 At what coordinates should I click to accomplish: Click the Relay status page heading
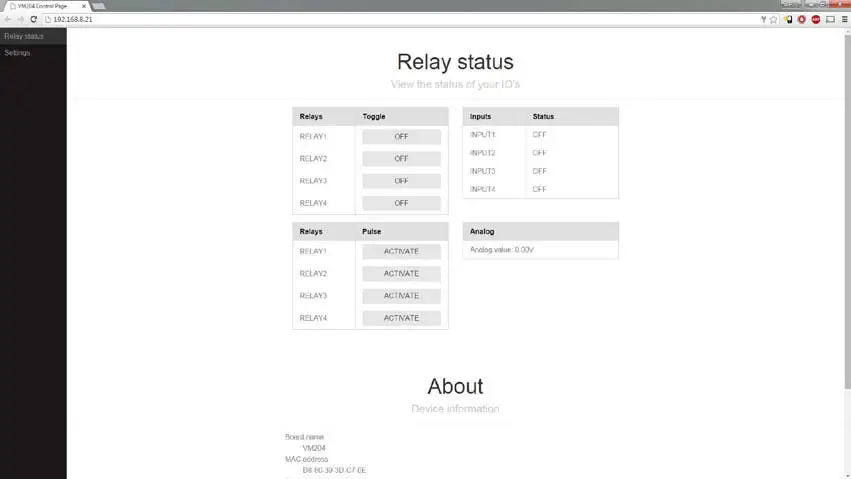[x=455, y=62]
